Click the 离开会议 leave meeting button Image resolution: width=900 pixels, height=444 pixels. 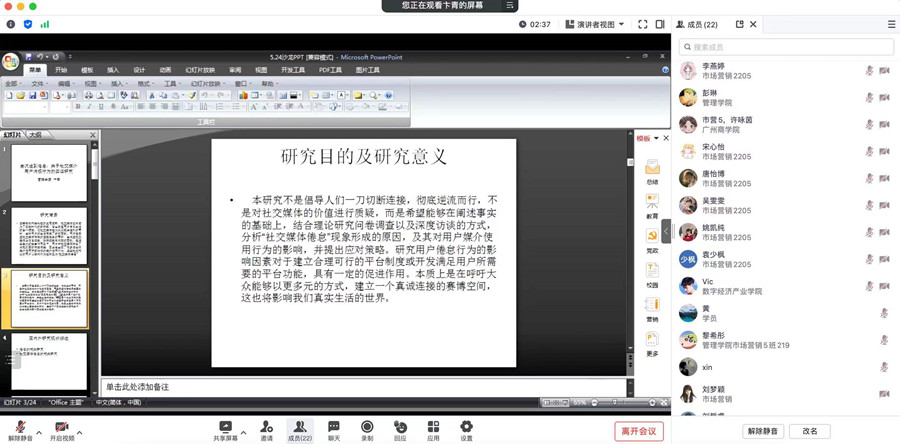(638, 431)
